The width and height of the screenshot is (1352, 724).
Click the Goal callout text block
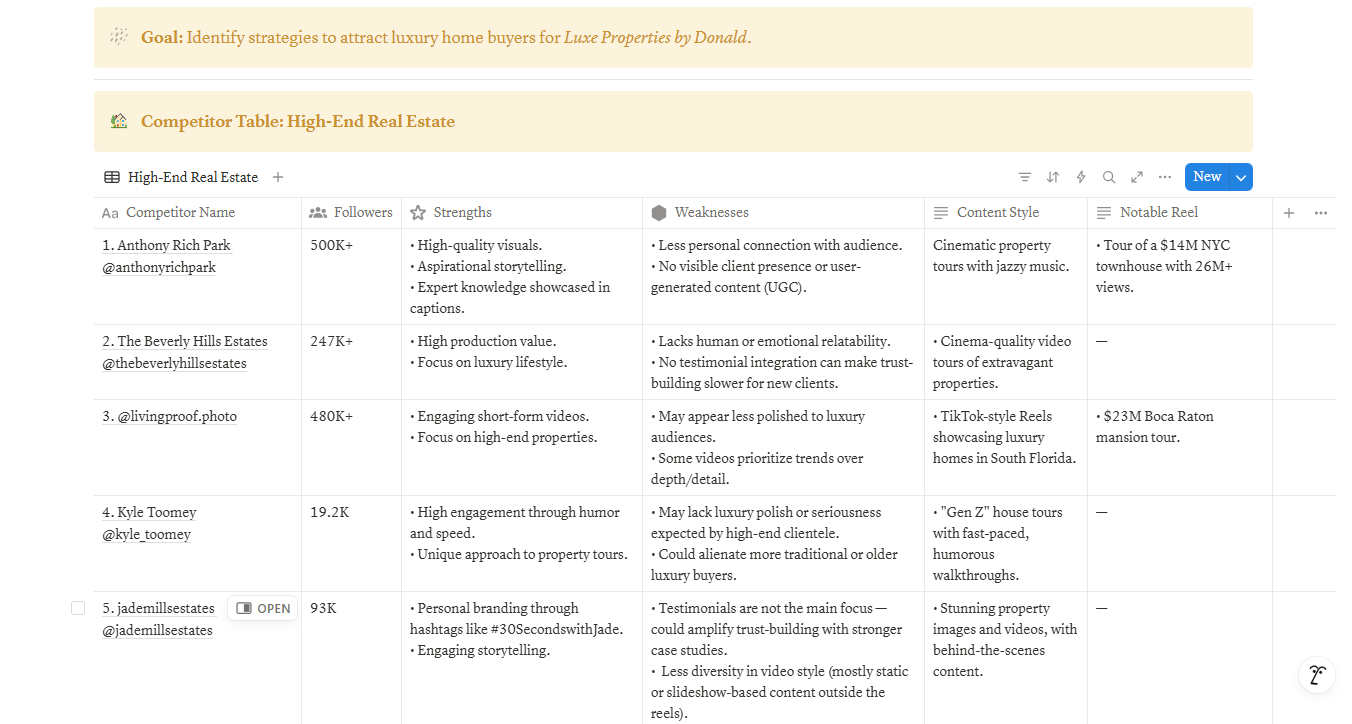tap(446, 38)
